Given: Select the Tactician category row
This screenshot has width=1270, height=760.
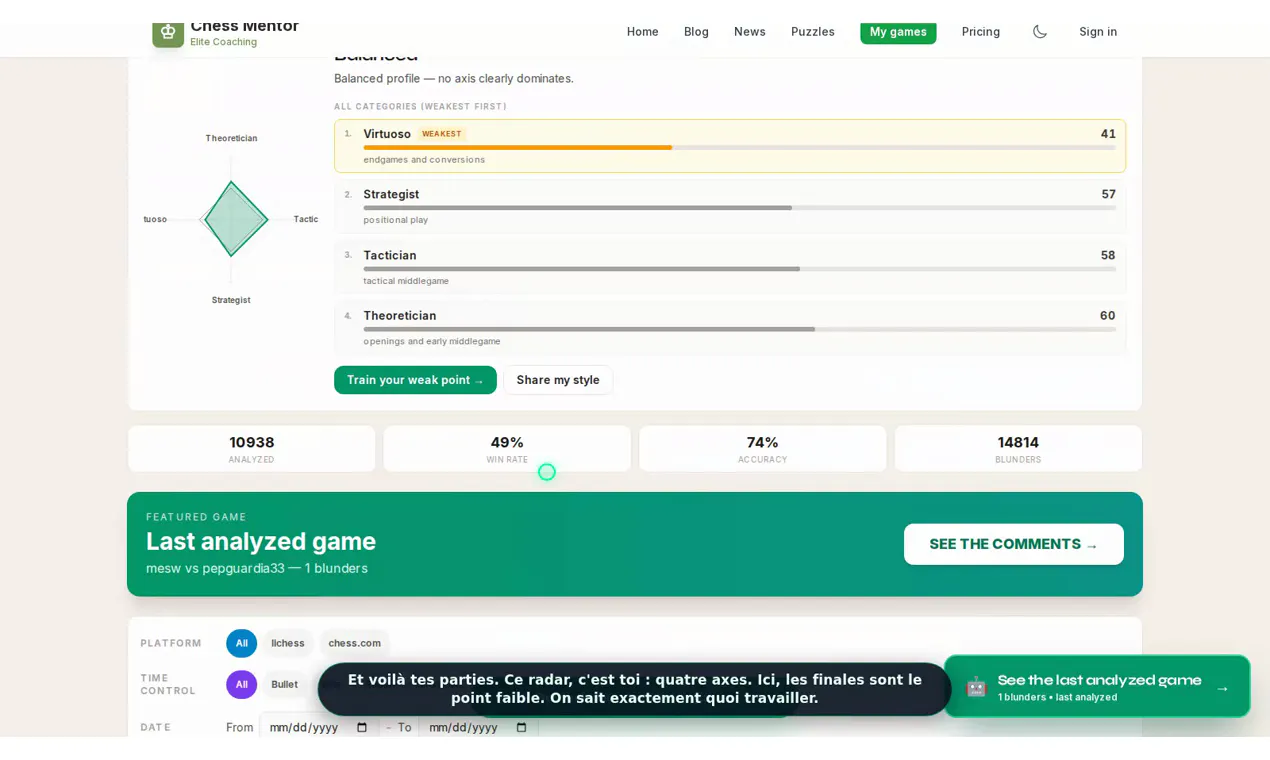Looking at the screenshot, I should pos(730,267).
